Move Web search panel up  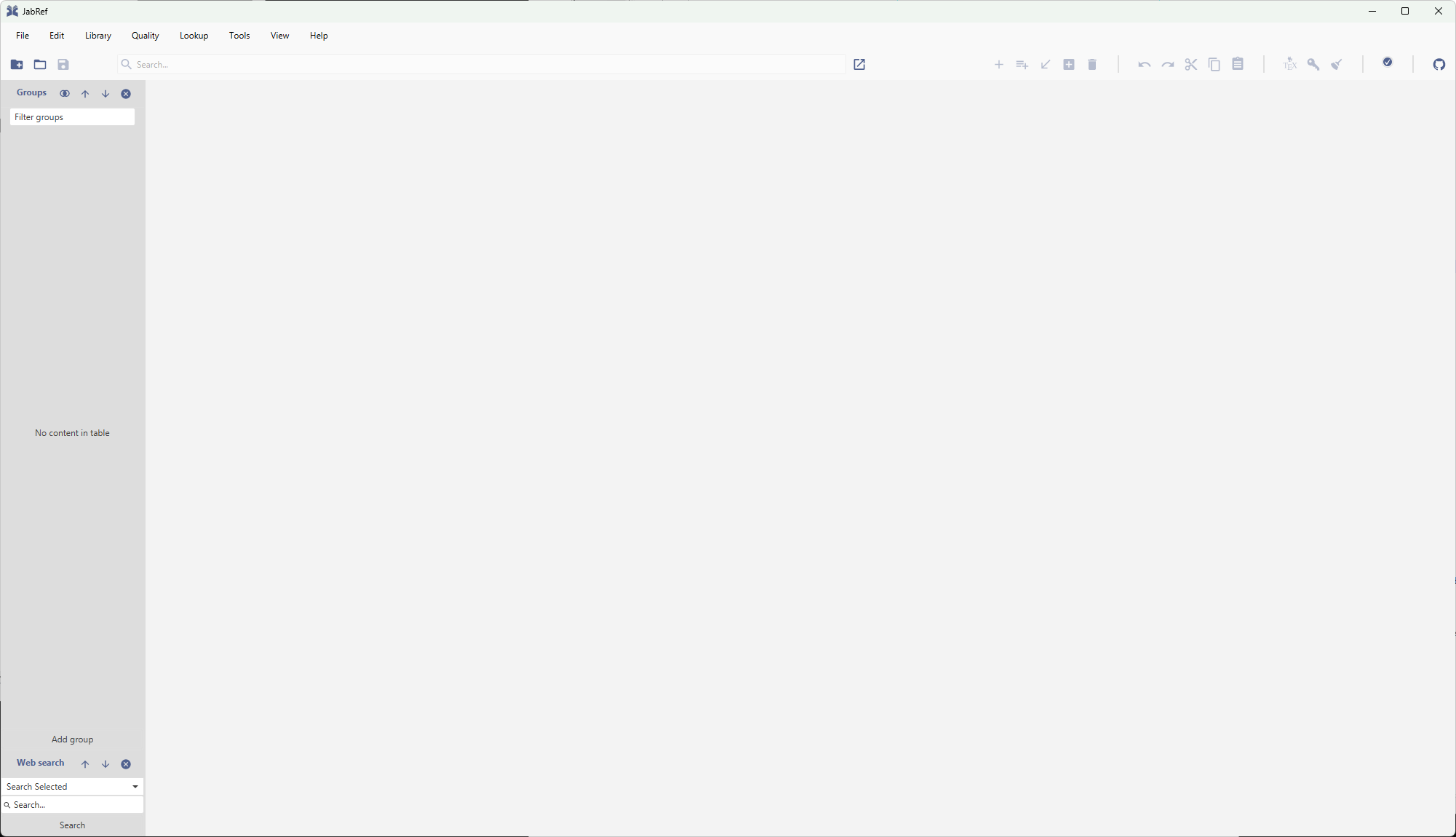tap(85, 764)
